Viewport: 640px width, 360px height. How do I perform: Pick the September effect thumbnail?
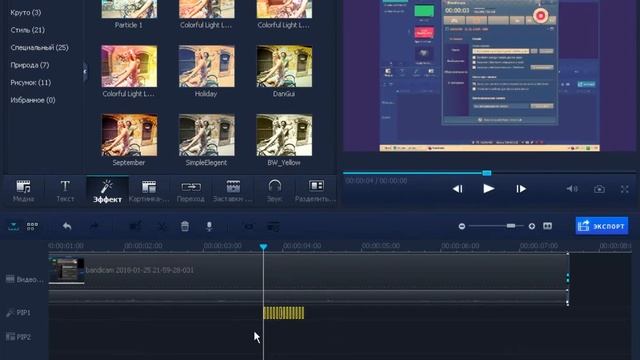[x=129, y=135]
